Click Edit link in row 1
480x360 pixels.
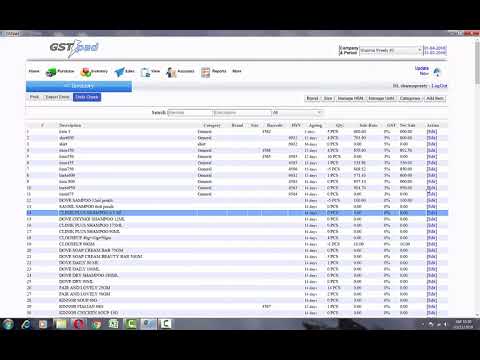pyautogui.click(x=432, y=132)
